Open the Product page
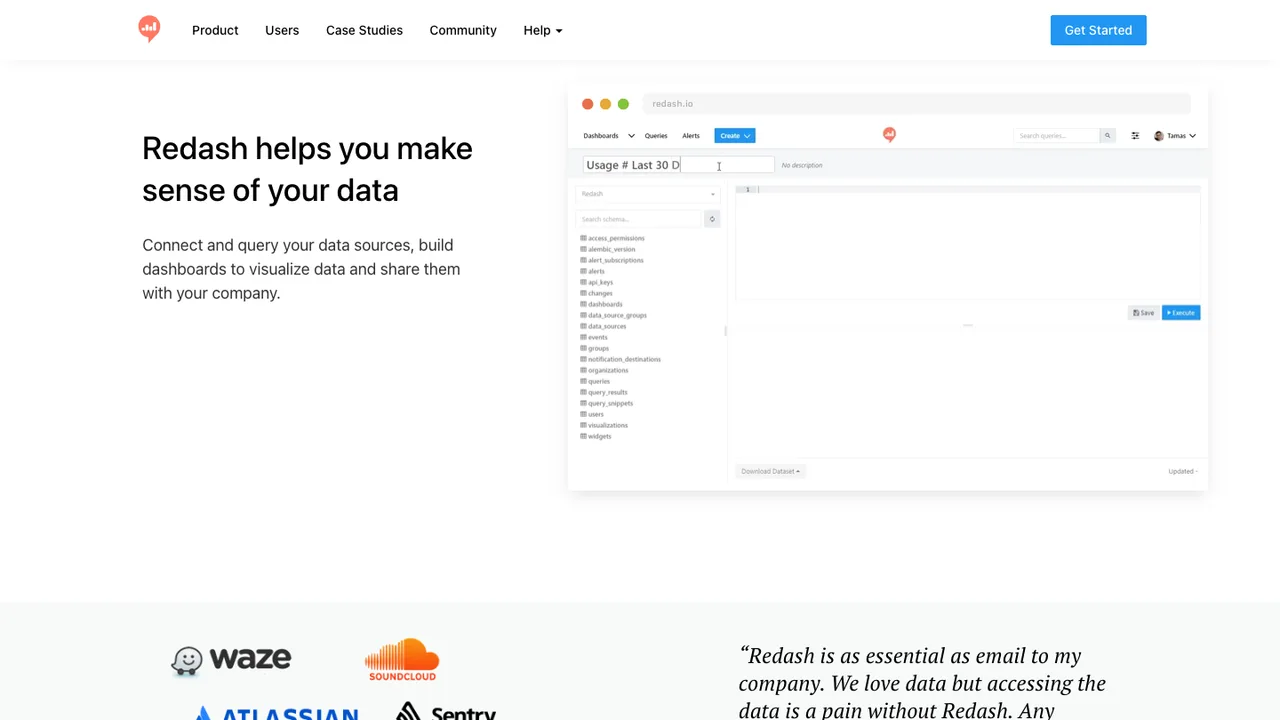Viewport: 1280px width, 720px height. pos(215,30)
